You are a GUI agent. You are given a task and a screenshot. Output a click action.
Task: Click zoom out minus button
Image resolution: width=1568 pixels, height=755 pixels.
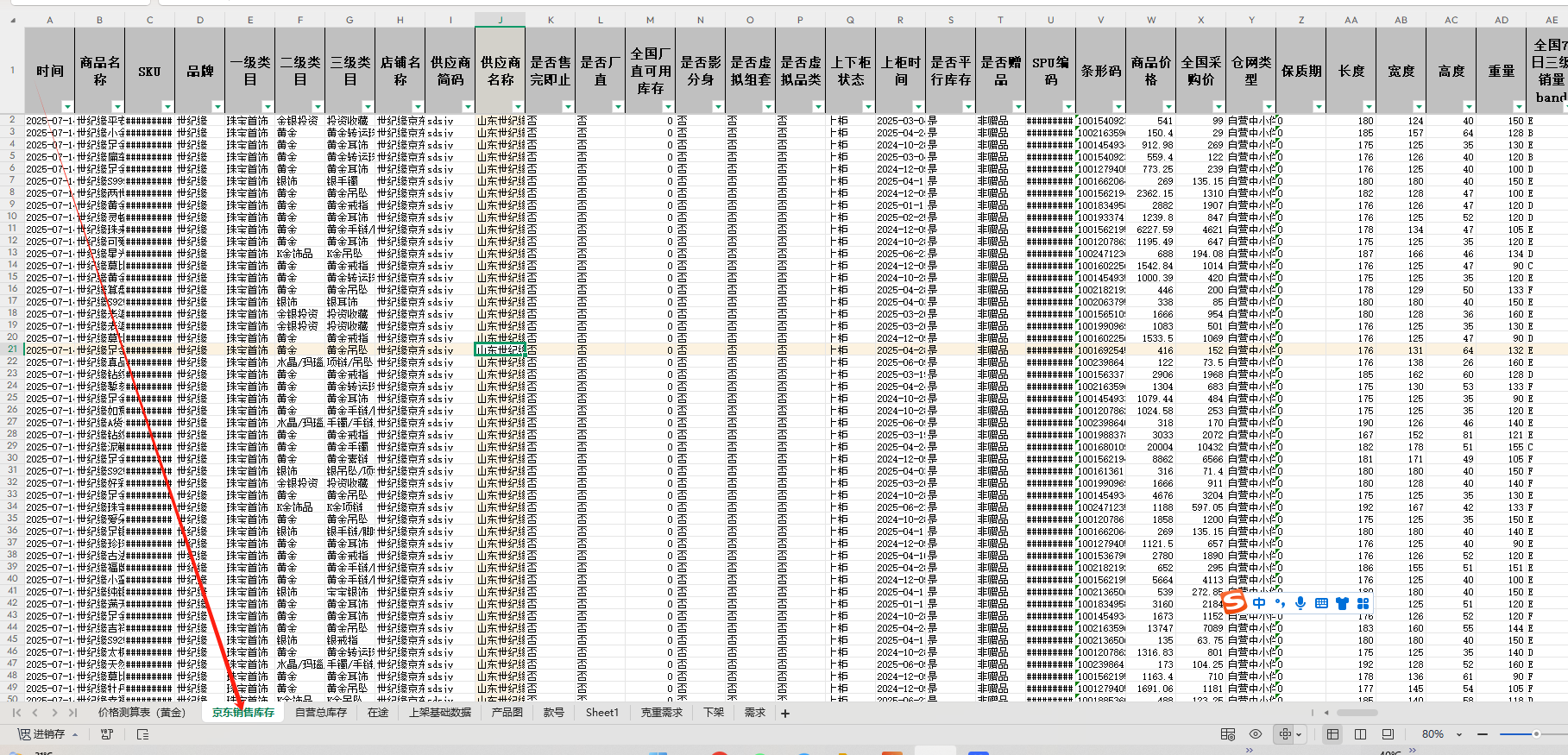point(1483,734)
